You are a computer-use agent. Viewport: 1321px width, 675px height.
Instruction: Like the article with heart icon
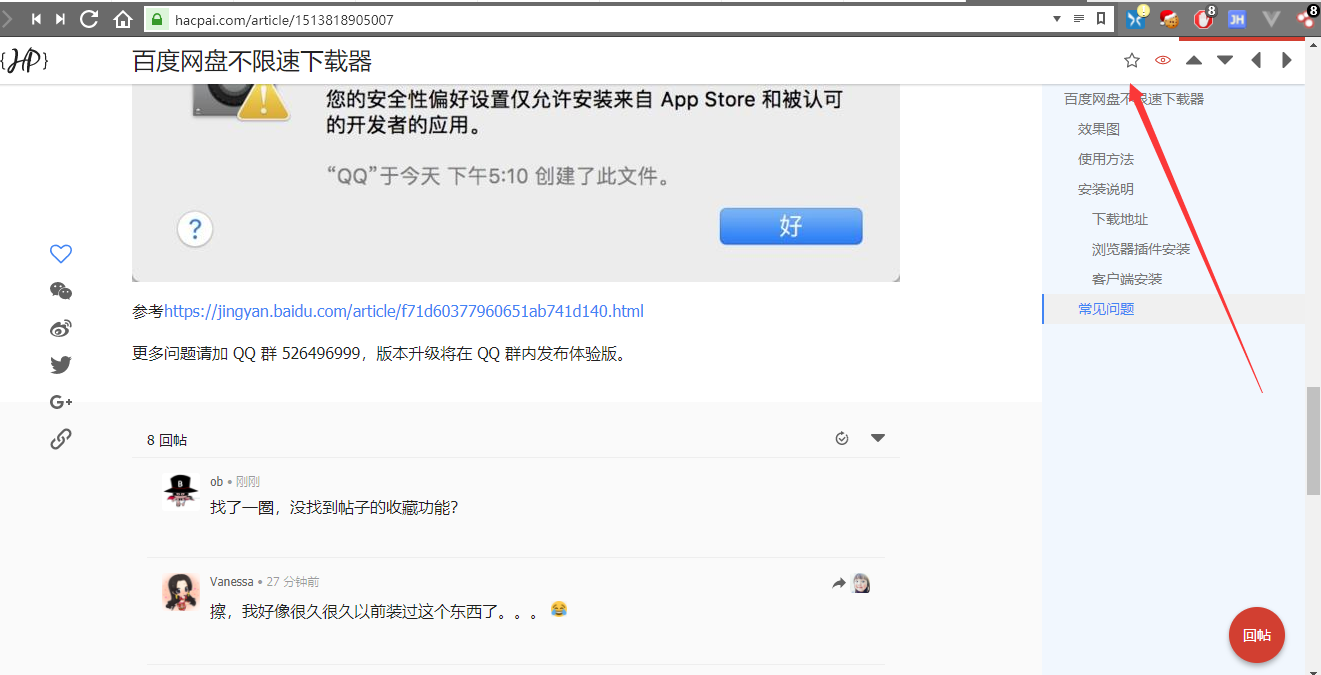[61, 254]
